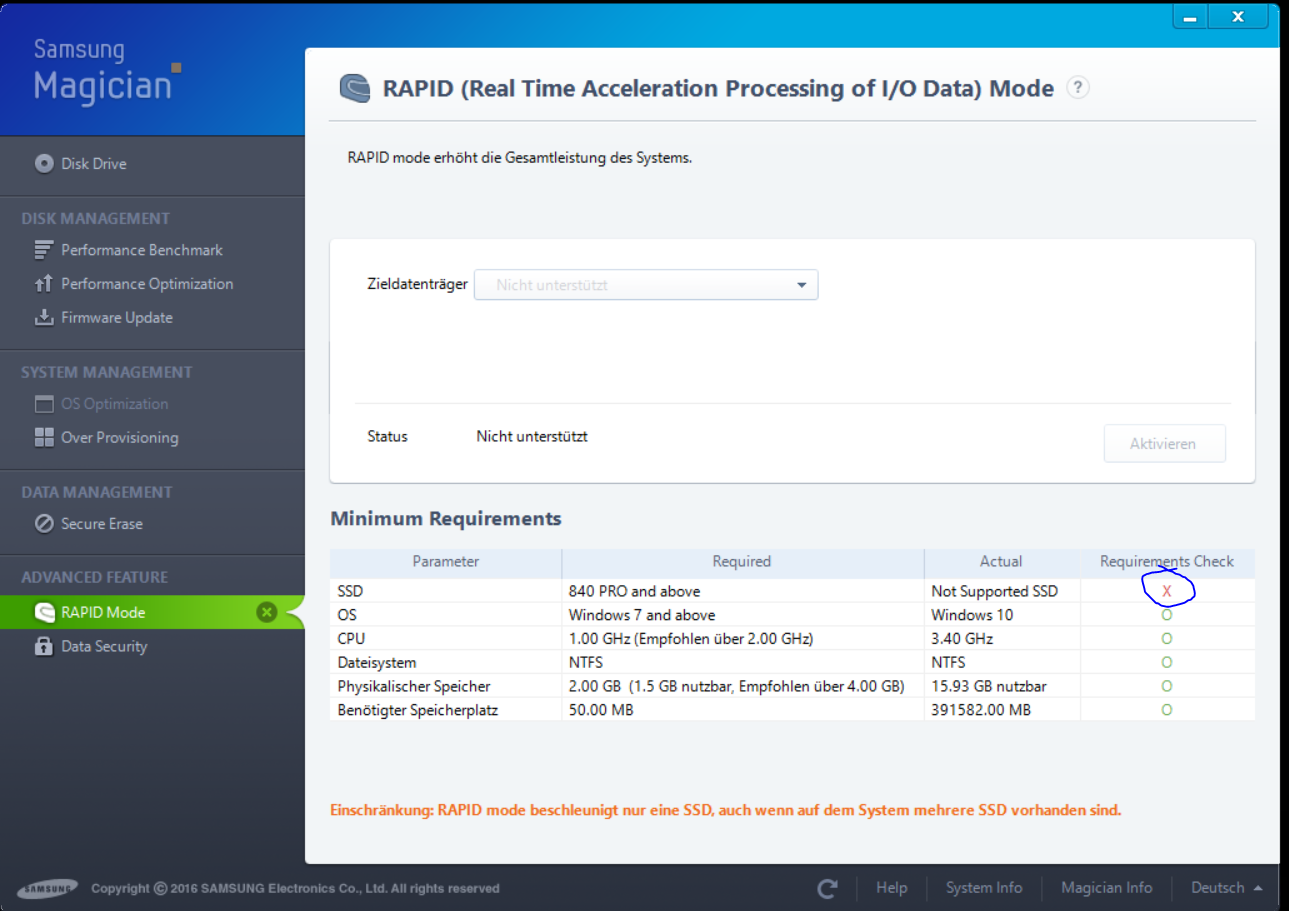Click the Over Provisioning grid icon
The width and height of the screenshot is (1289, 911).
pyautogui.click(x=44, y=438)
